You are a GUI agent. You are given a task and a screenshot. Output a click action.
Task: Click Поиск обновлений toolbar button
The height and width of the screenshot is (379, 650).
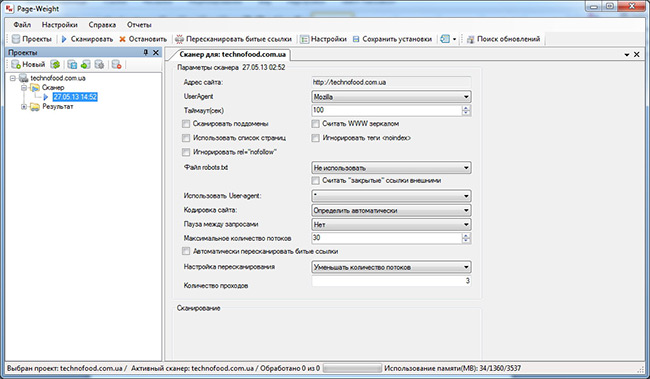coord(503,39)
